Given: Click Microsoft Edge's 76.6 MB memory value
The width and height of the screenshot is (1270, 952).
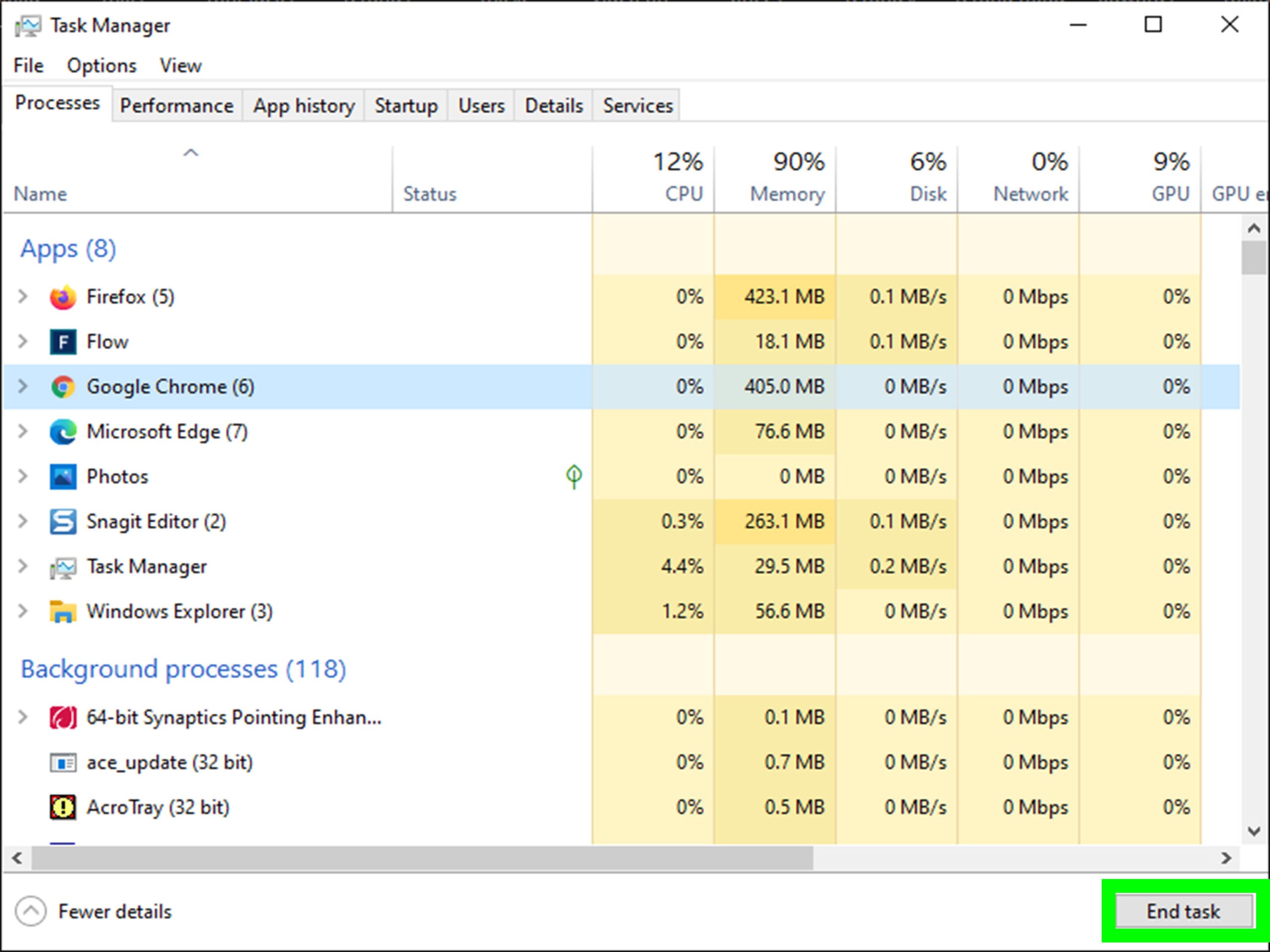Looking at the screenshot, I should (789, 431).
